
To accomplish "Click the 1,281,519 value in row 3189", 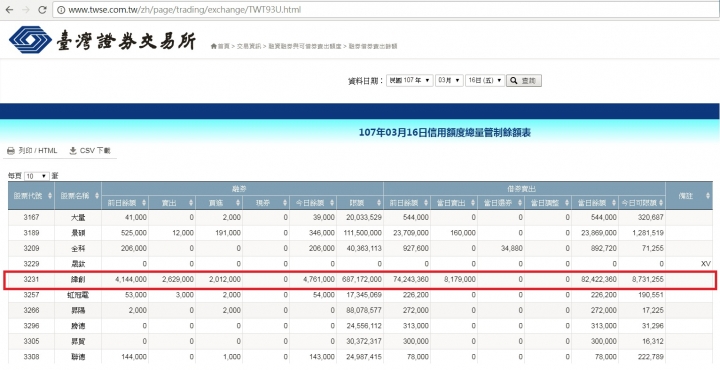I will tap(648, 233).
